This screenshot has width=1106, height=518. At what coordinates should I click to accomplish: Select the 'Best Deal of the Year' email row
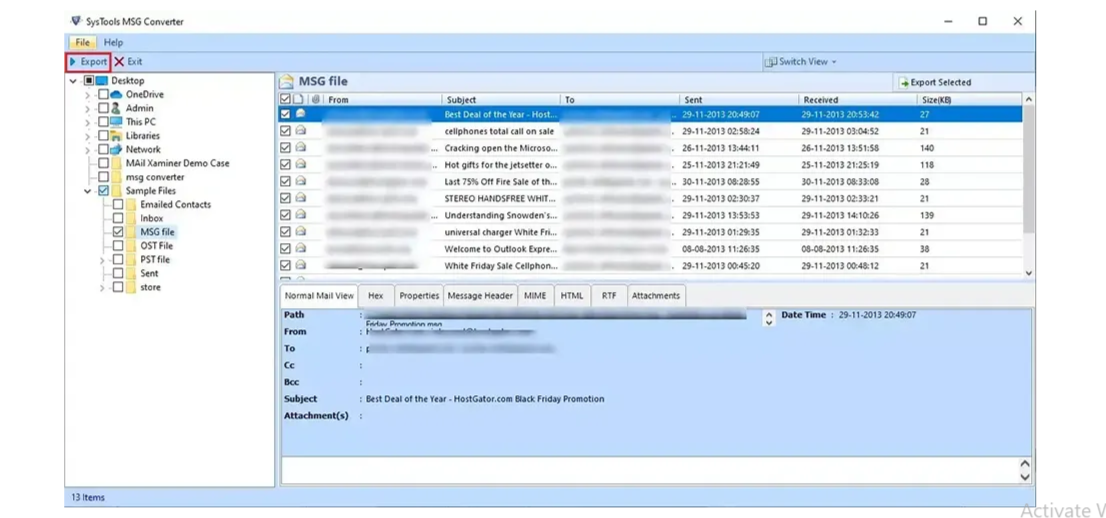tap(651, 114)
